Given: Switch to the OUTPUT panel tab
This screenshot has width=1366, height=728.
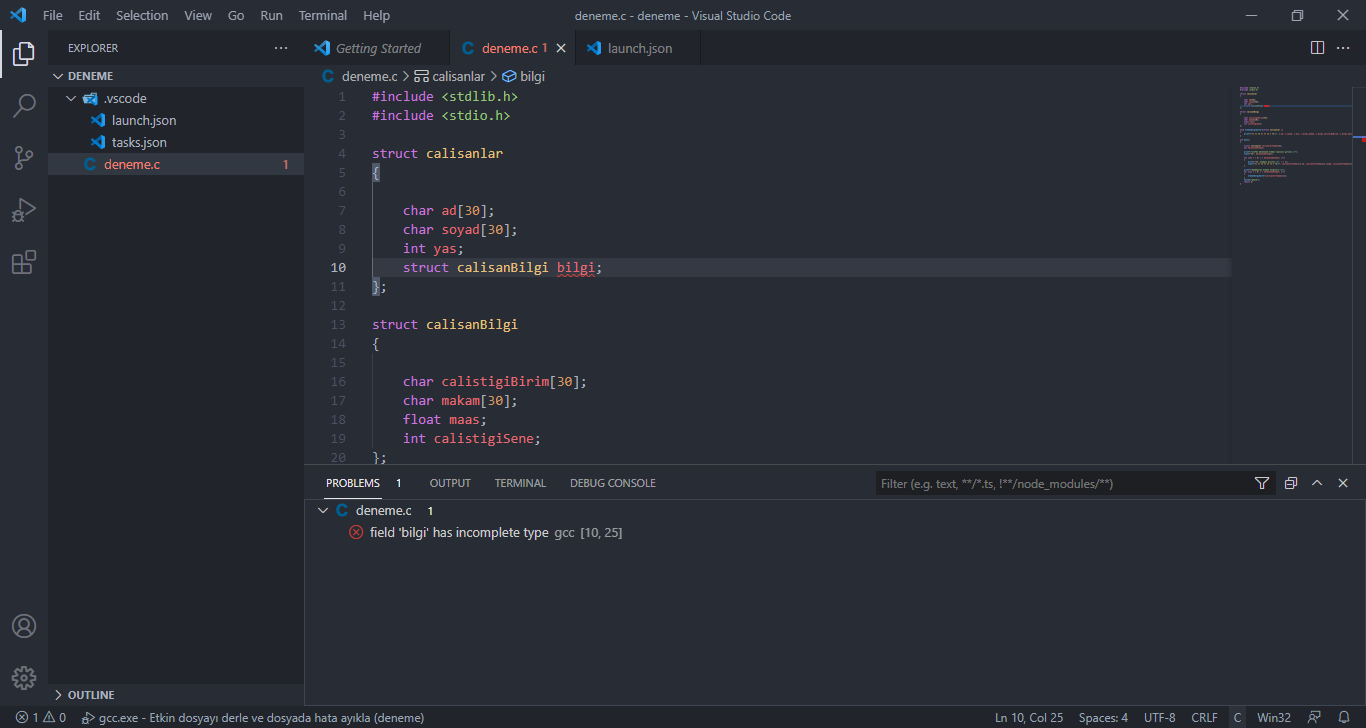Looking at the screenshot, I should (450, 483).
